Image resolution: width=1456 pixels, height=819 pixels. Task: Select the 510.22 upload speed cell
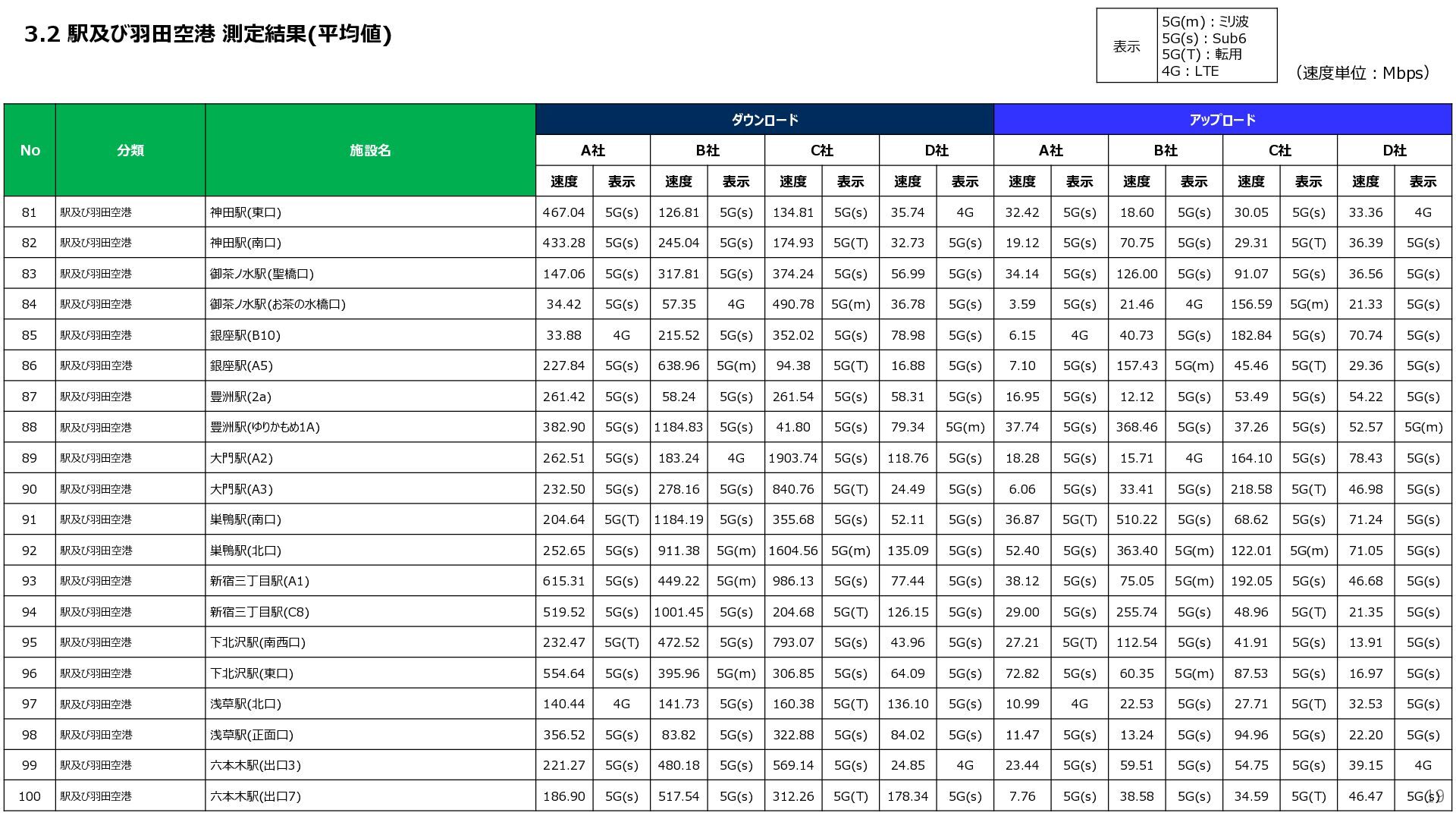(1136, 519)
